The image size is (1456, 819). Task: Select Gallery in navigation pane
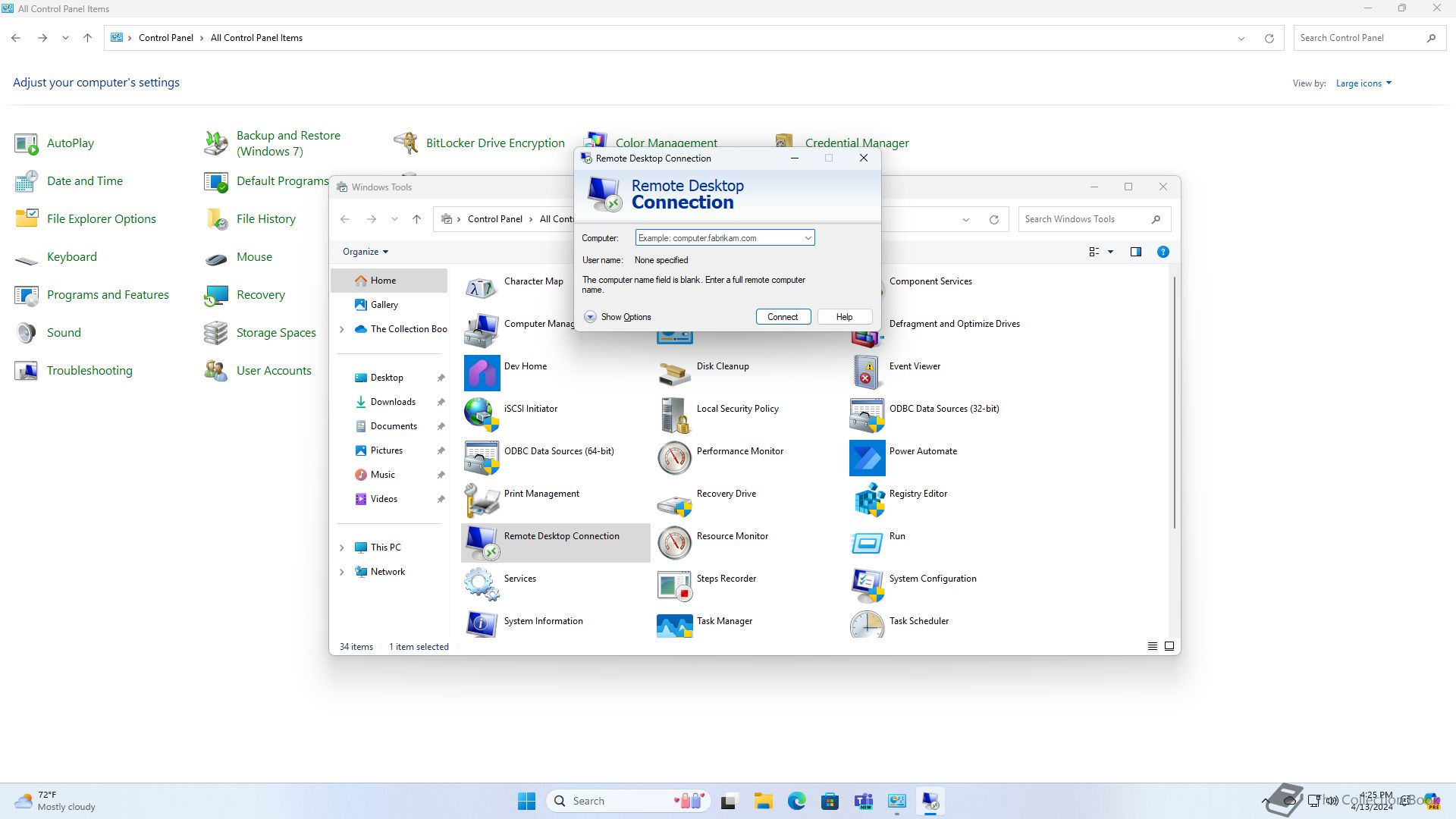389,305
